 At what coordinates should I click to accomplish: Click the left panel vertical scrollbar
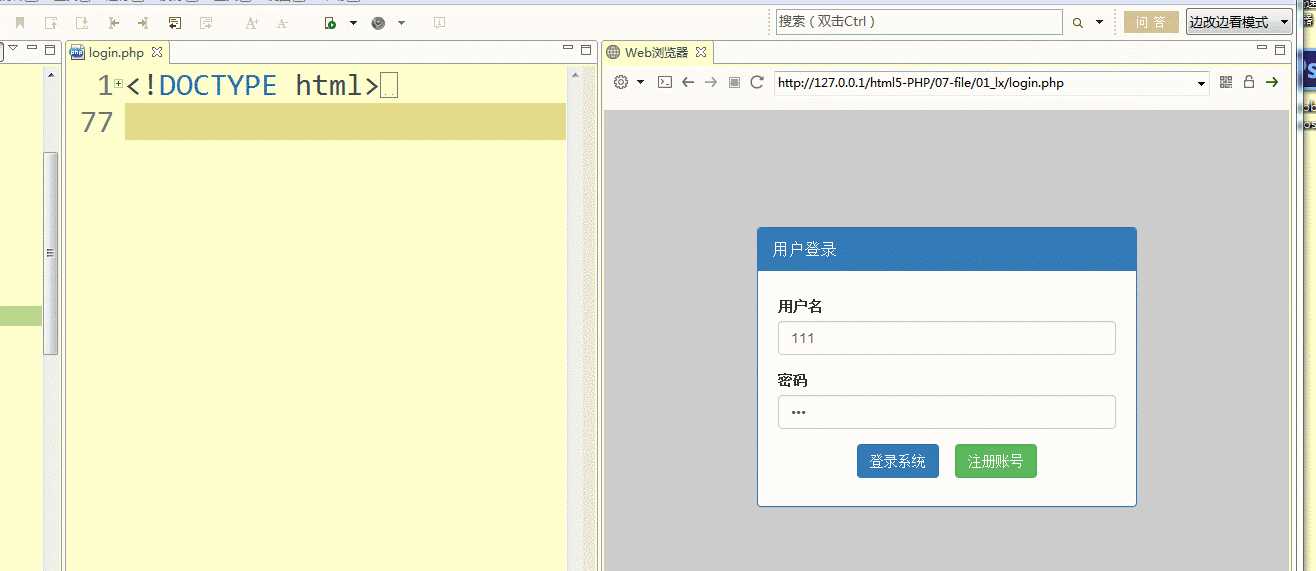tap(51, 253)
